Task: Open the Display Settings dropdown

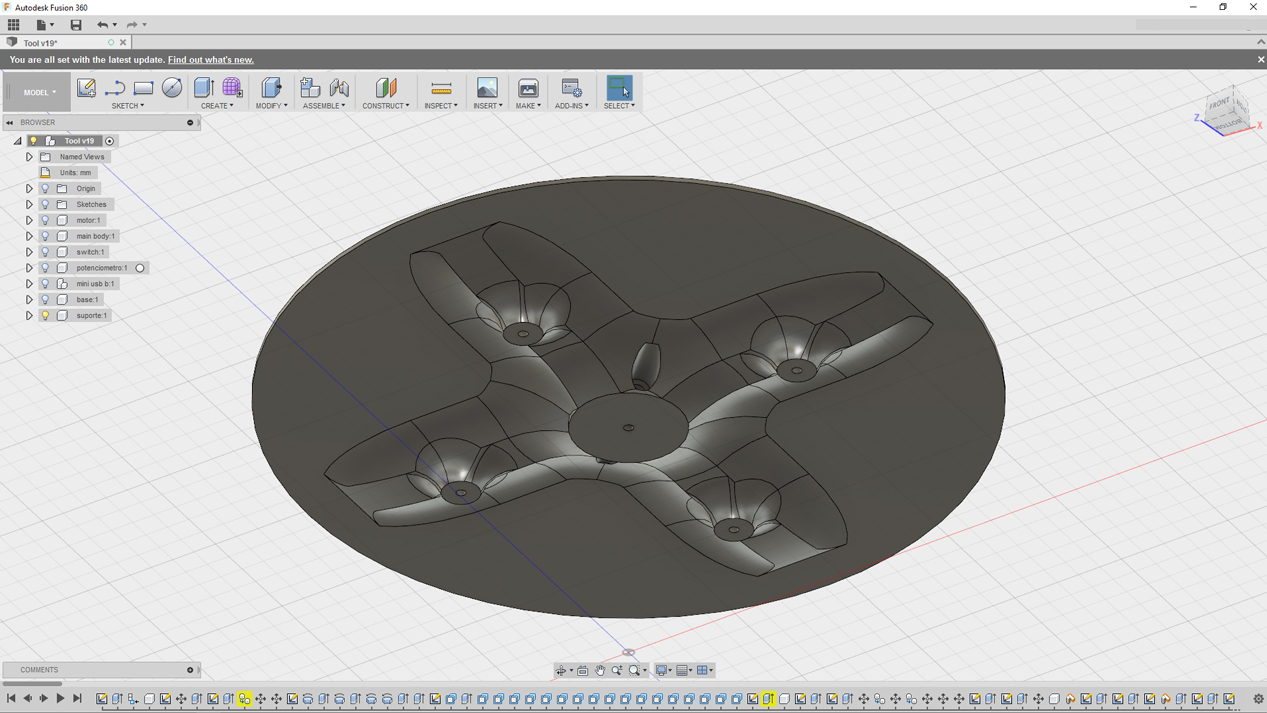Action: (x=664, y=670)
